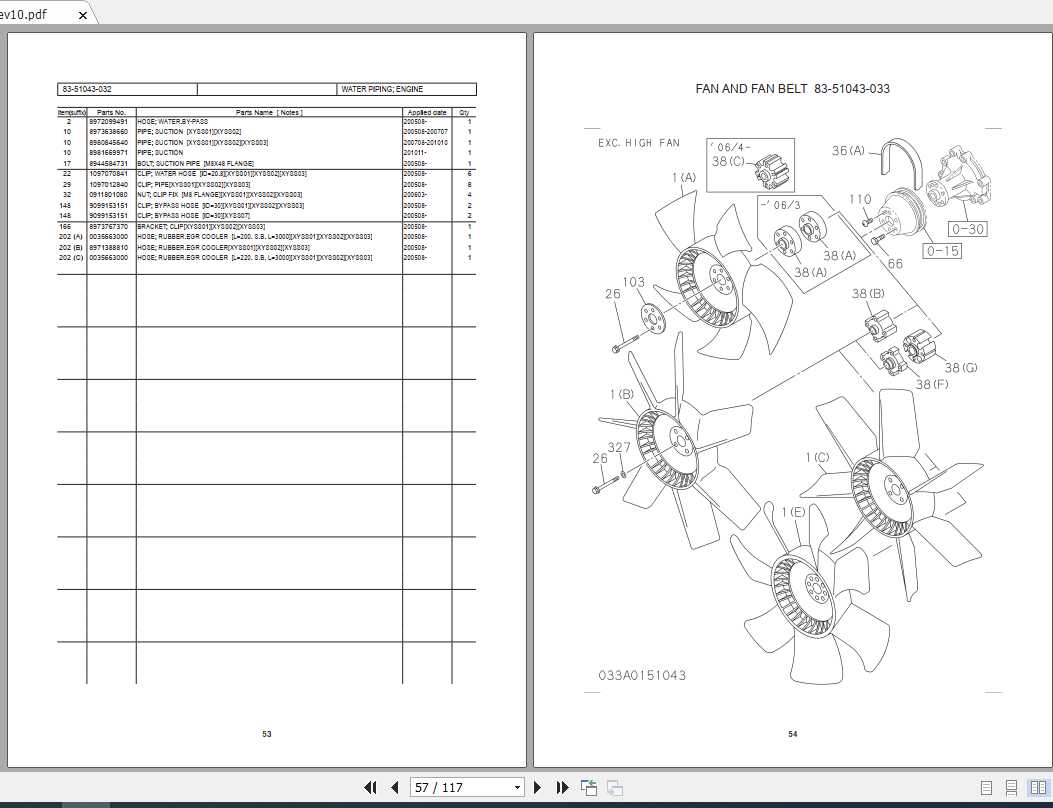The height and width of the screenshot is (808, 1053).
Task: Close the ev10.pdf document tab
Action: pyautogui.click(x=83, y=15)
